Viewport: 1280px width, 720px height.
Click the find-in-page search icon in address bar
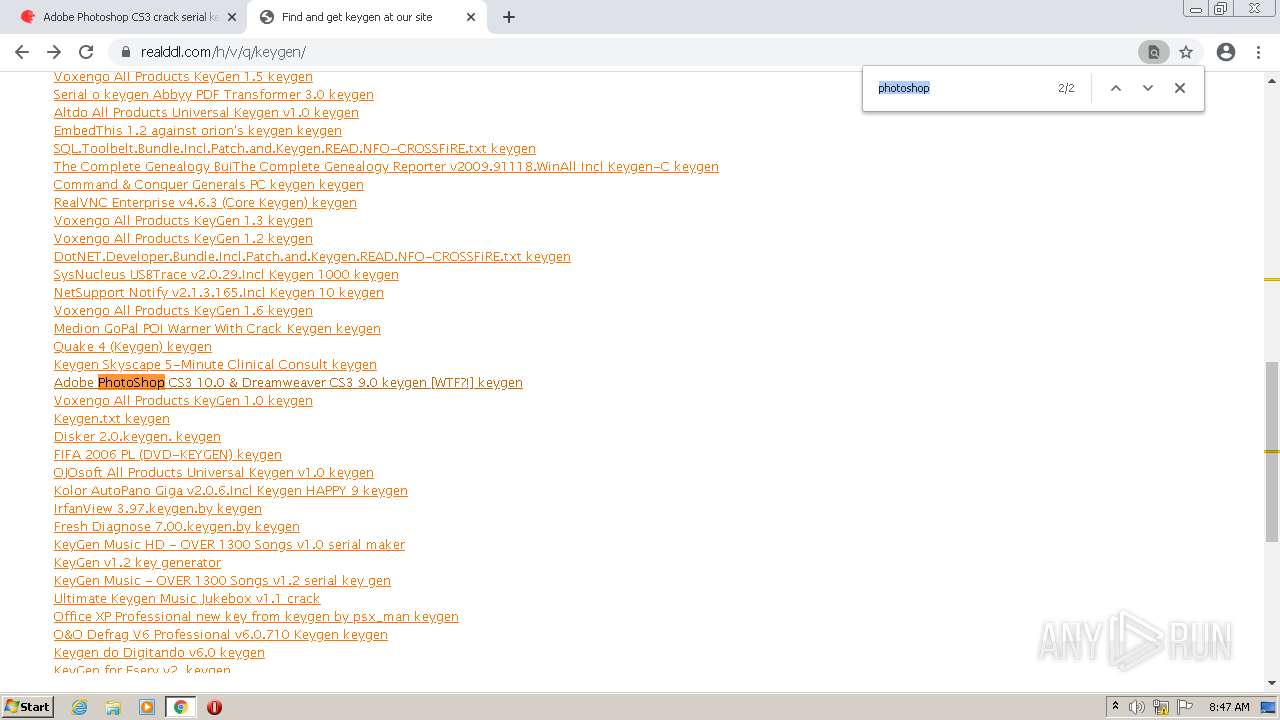tap(1153, 52)
